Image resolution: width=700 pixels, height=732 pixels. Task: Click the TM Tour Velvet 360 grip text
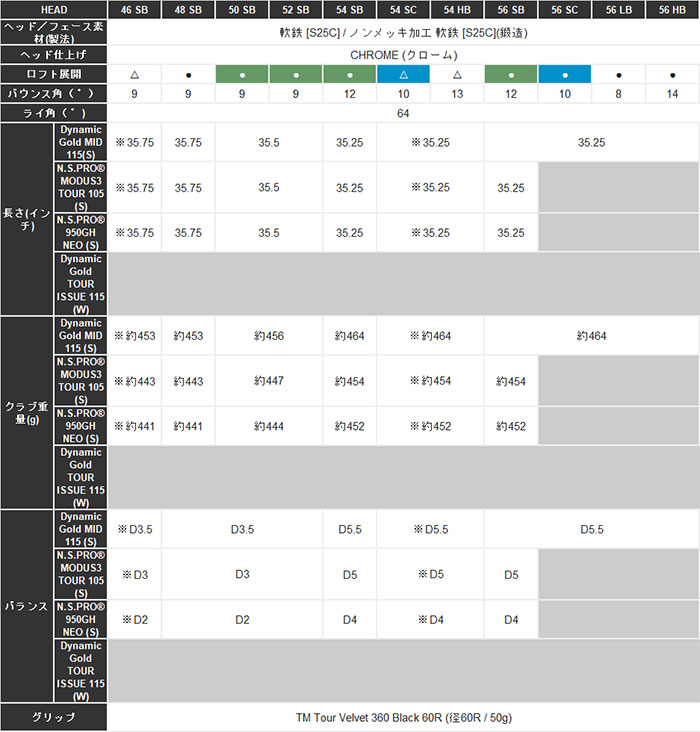403,718
